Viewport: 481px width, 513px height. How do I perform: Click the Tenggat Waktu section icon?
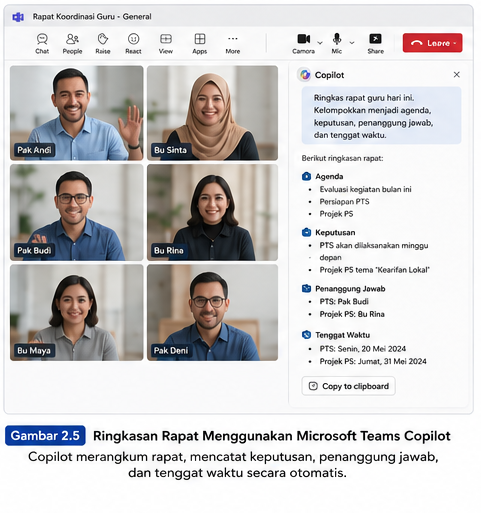coord(306,335)
